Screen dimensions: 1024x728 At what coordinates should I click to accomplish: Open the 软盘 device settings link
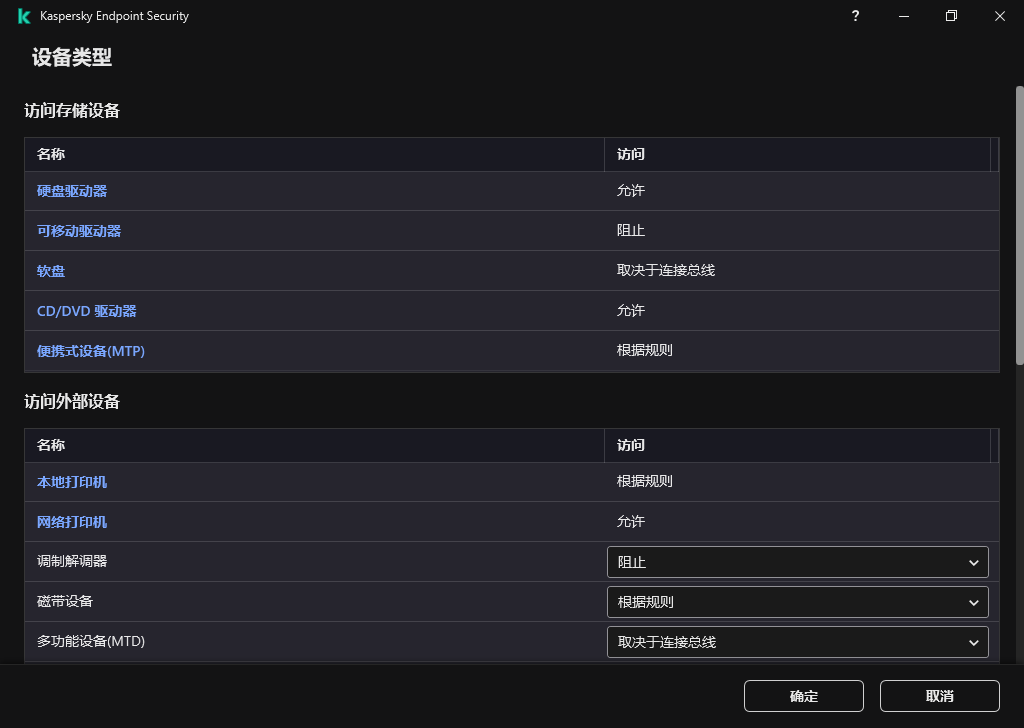point(51,271)
